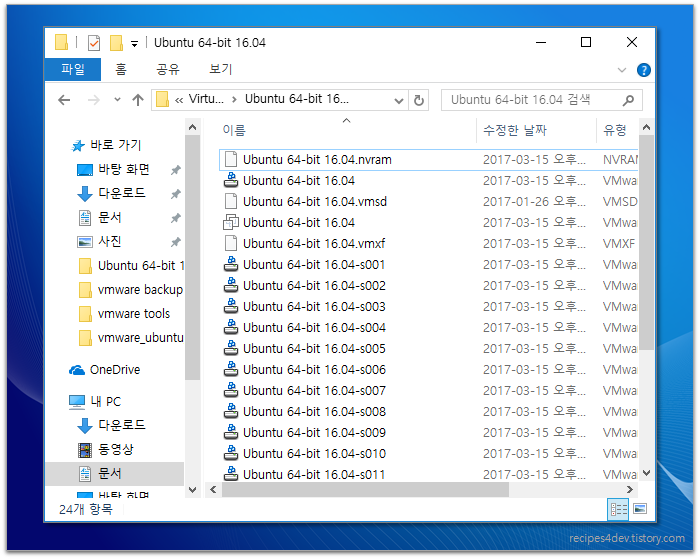
Task: Go up one folder level arrow
Action: (x=138, y=100)
